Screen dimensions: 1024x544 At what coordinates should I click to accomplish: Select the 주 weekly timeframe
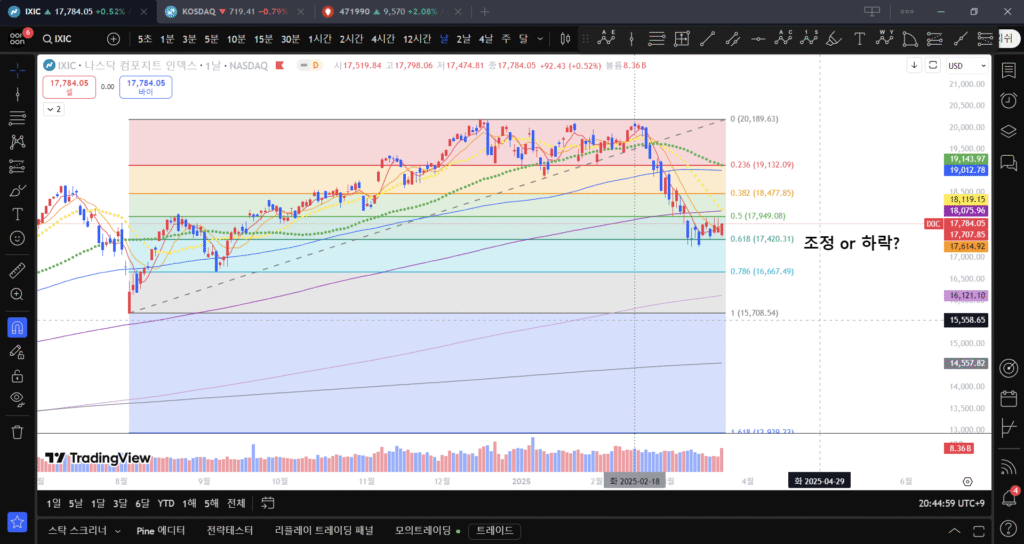tap(505, 39)
